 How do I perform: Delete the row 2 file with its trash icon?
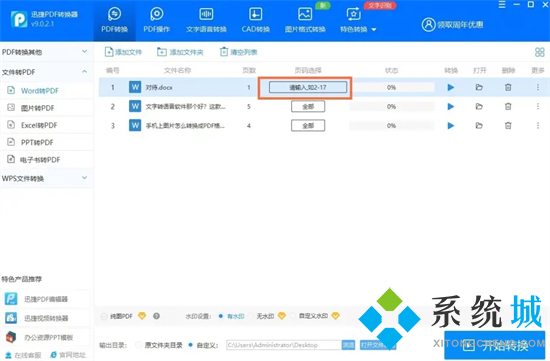click(x=508, y=106)
